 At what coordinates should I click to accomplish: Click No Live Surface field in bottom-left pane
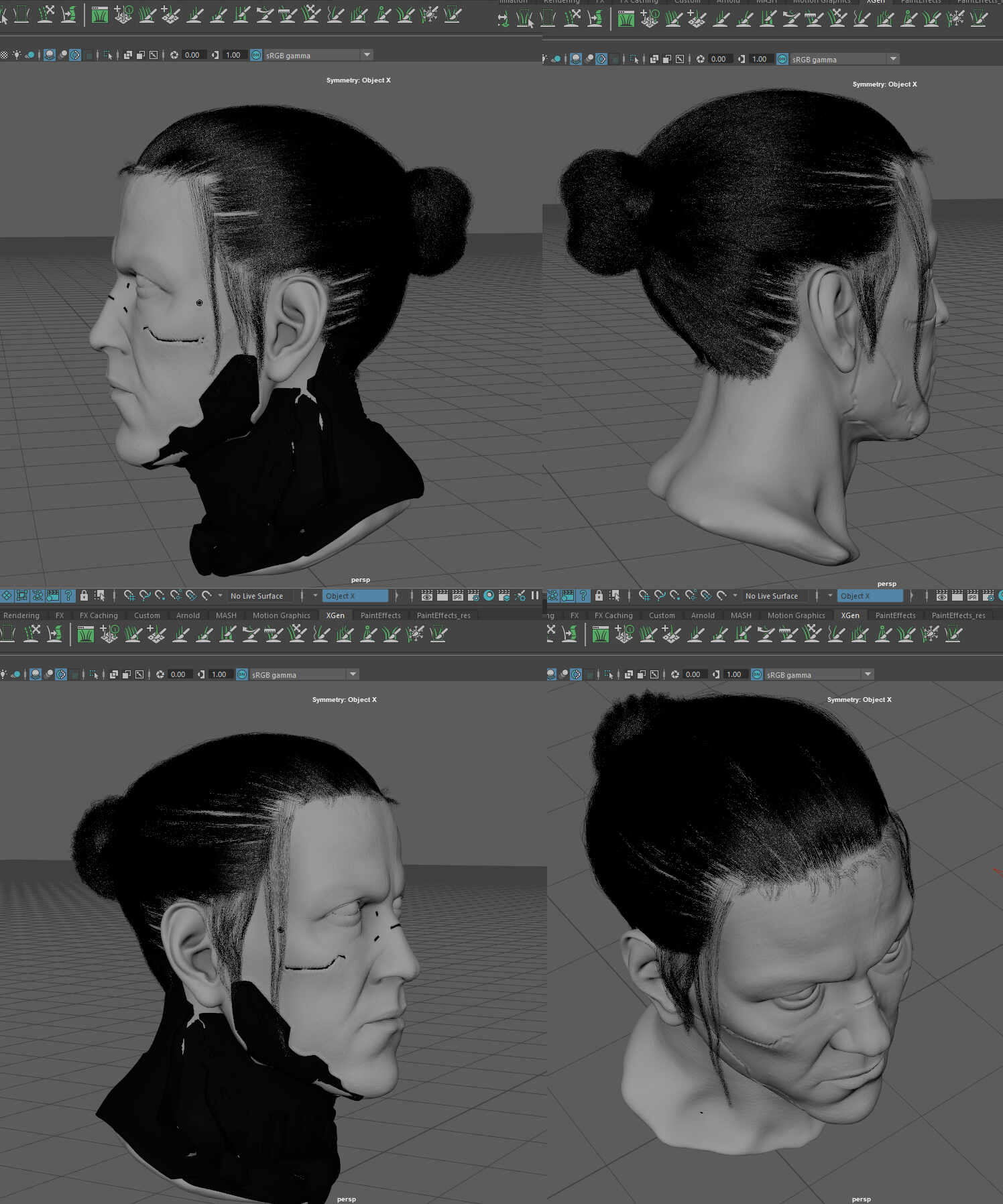pos(261,596)
